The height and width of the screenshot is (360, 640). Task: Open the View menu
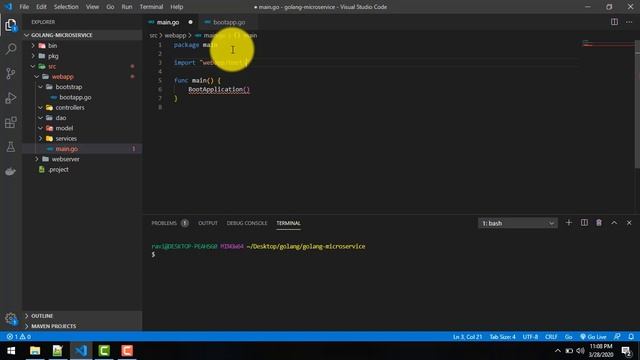[92, 7]
